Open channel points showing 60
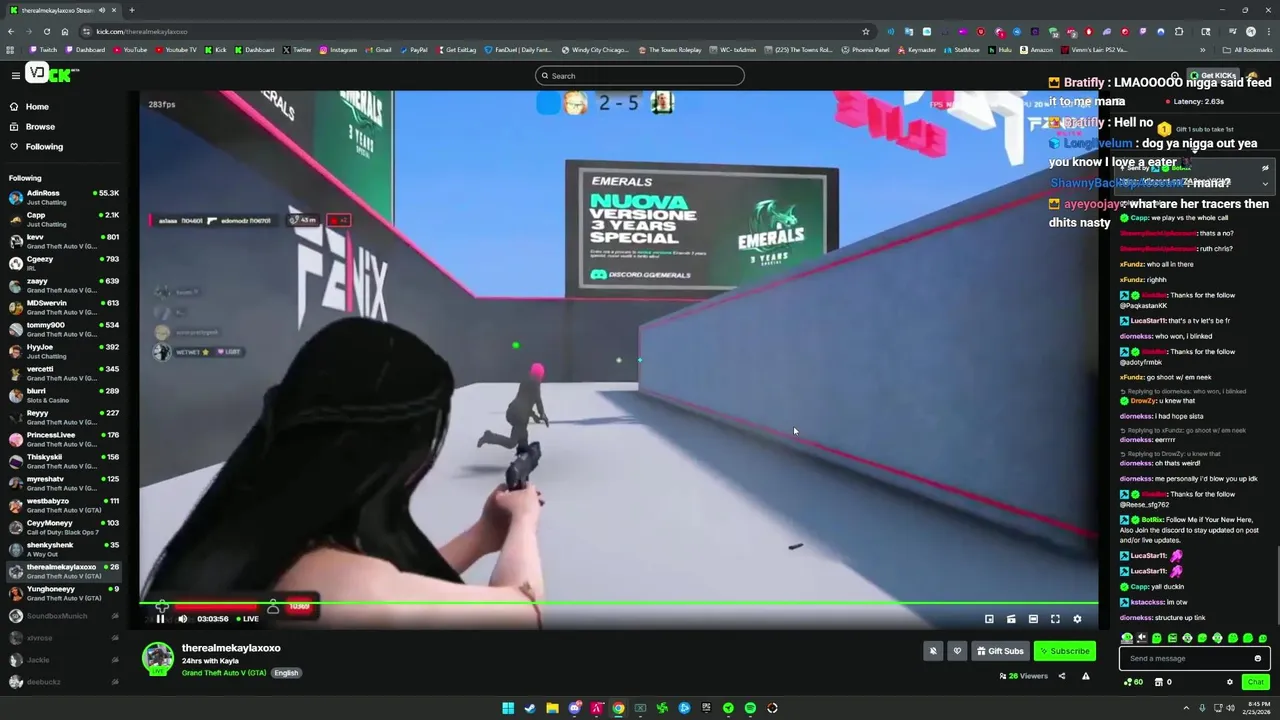The height and width of the screenshot is (720, 1280). (x=1133, y=682)
